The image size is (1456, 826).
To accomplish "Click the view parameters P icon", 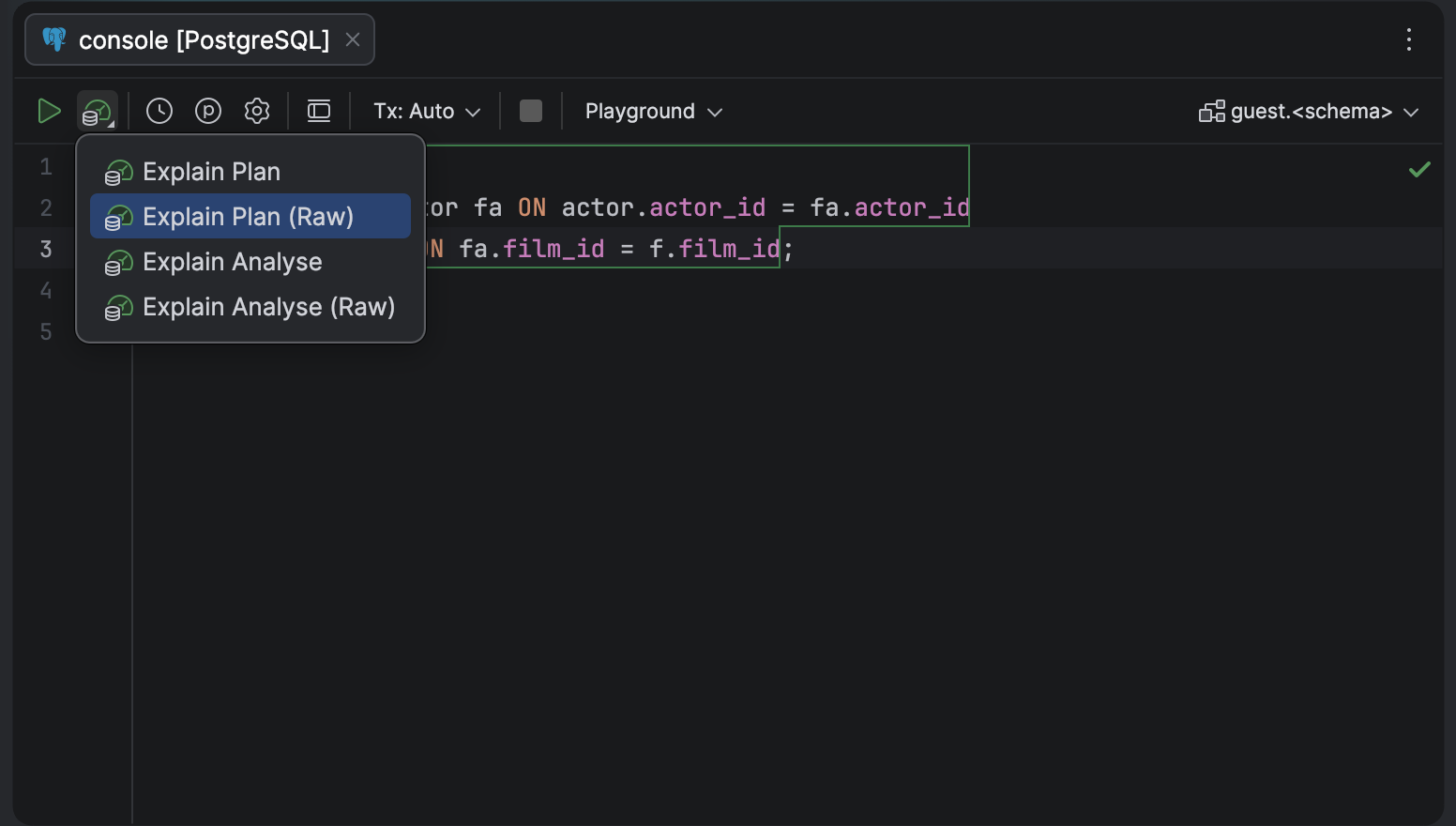I will [208, 111].
